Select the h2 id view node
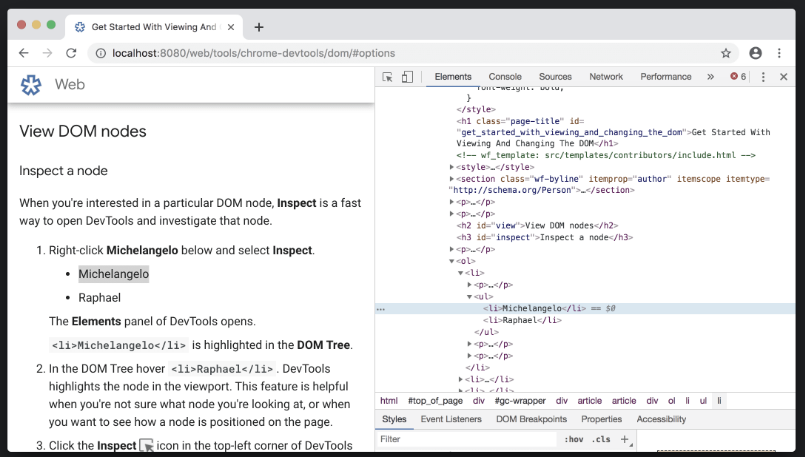Viewport: 805px width, 457px height. tap(537, 225)
